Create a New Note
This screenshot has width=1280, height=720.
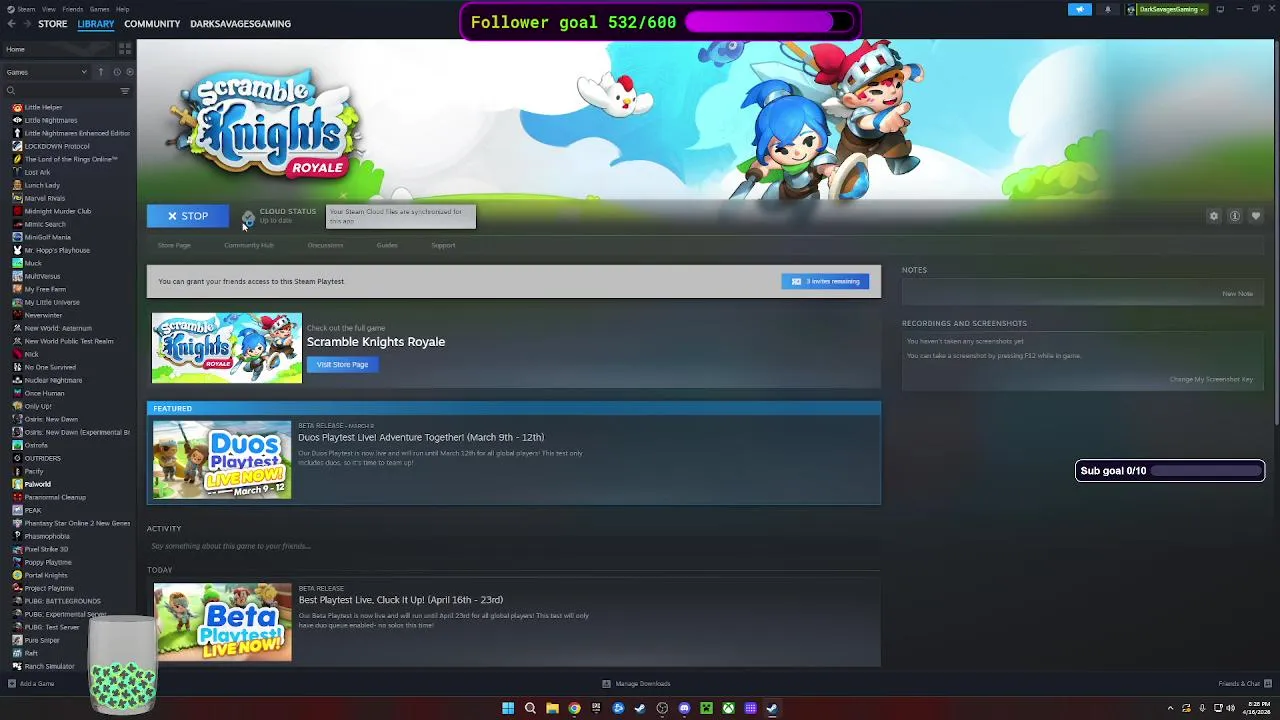pyautogui.click(x=1237, y=294)
